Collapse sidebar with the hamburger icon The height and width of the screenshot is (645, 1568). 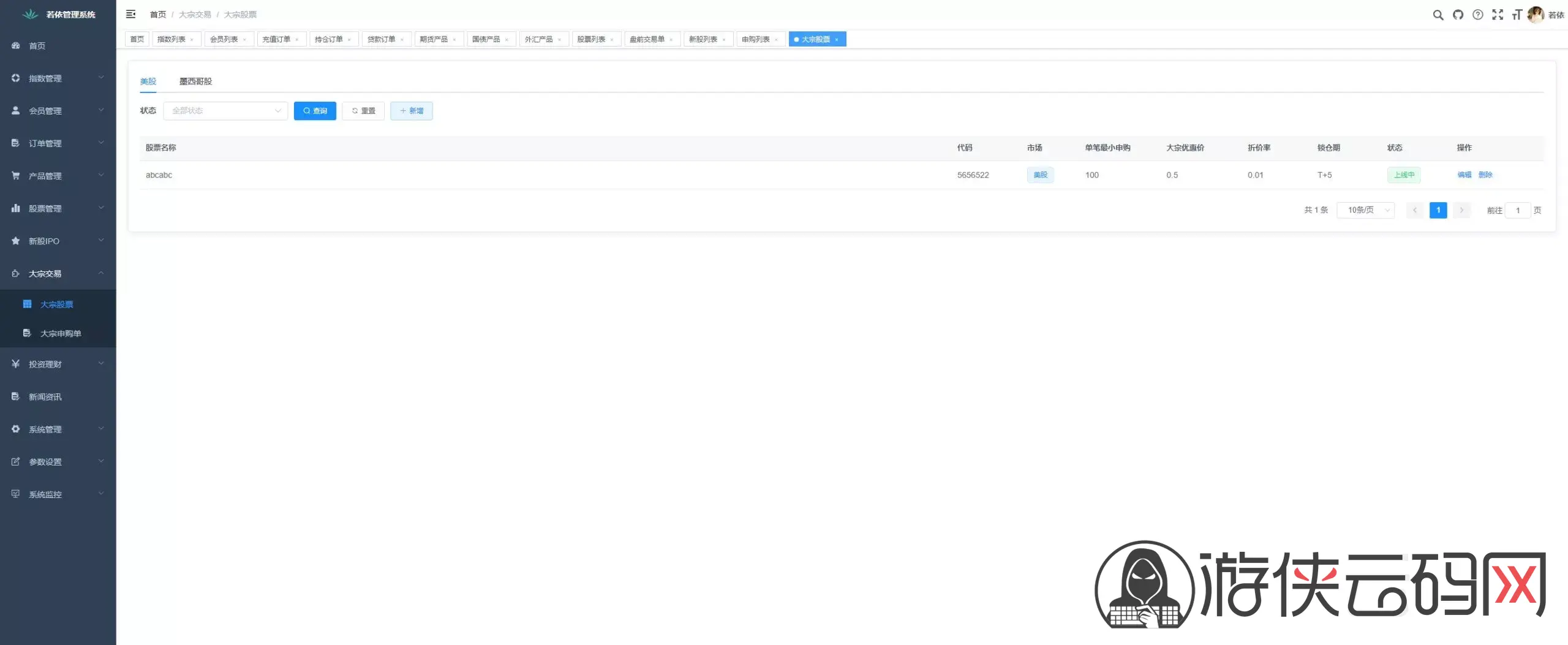(x=130, y=14)
